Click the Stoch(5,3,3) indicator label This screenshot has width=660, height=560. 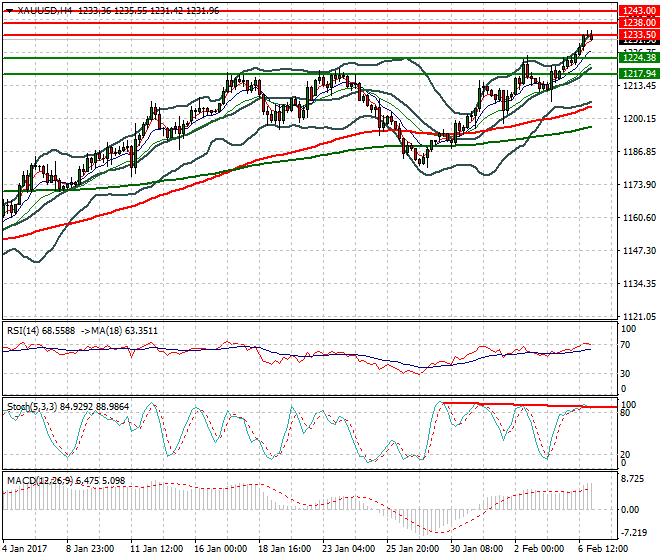point(32,407)
